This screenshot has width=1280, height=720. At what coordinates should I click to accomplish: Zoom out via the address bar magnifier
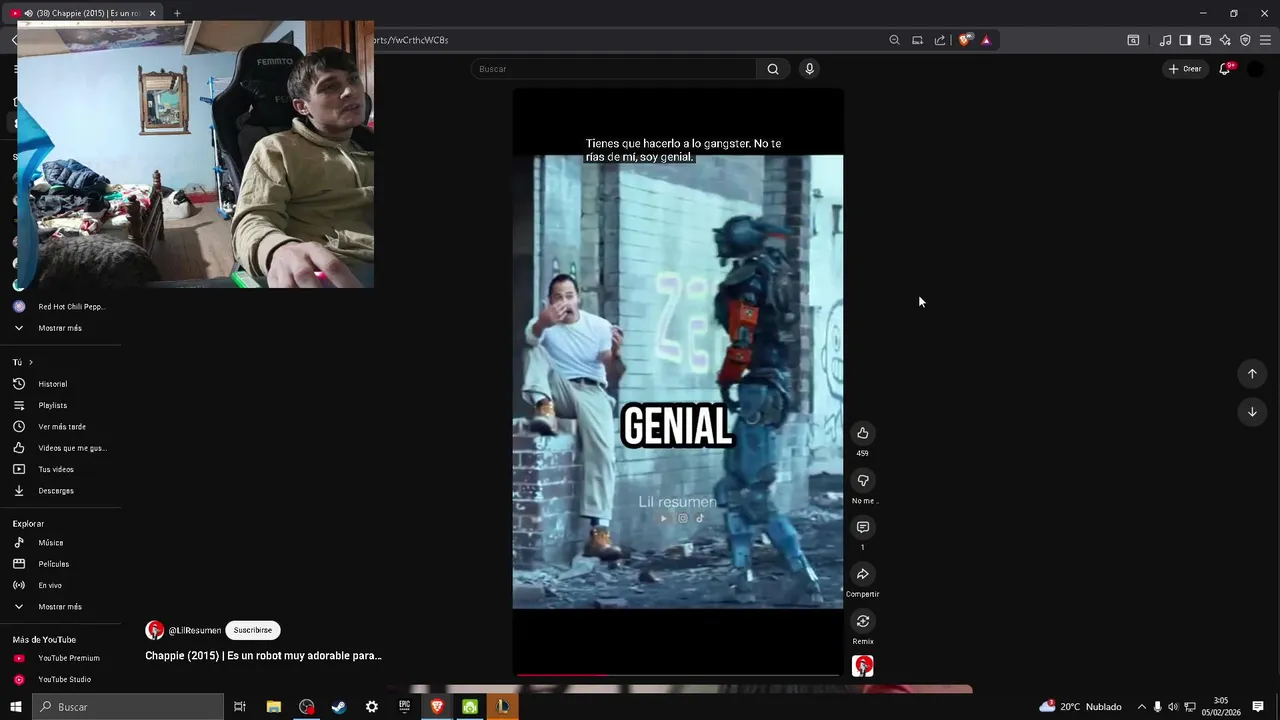(894, 40)
